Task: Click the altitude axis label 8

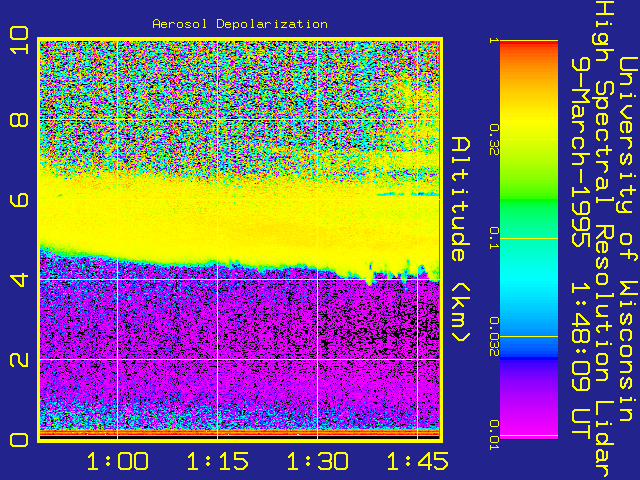Action: pyautogui.click(x=20, y=120)
